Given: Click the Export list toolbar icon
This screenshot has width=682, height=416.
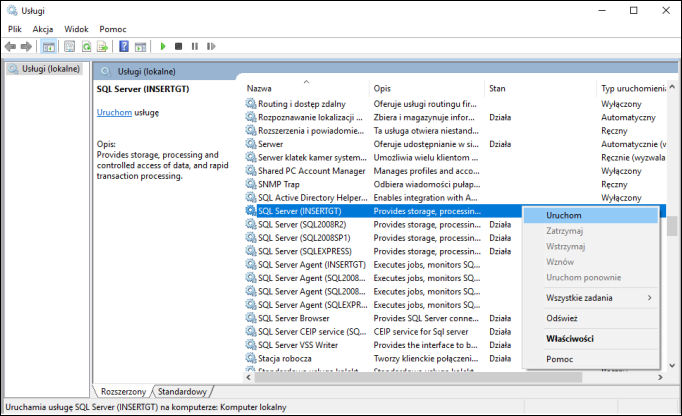Looking at the screenshot, I should (x=102, y=46).
